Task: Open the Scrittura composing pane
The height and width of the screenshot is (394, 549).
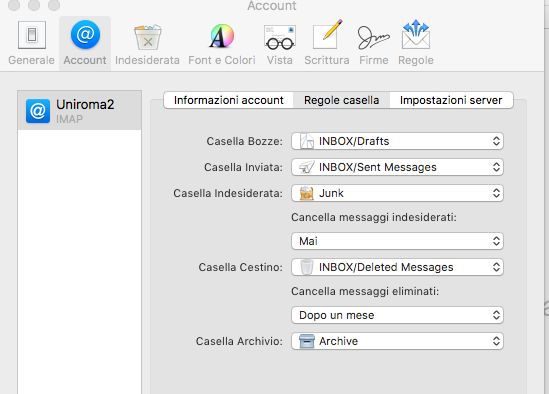Action: 327,43
